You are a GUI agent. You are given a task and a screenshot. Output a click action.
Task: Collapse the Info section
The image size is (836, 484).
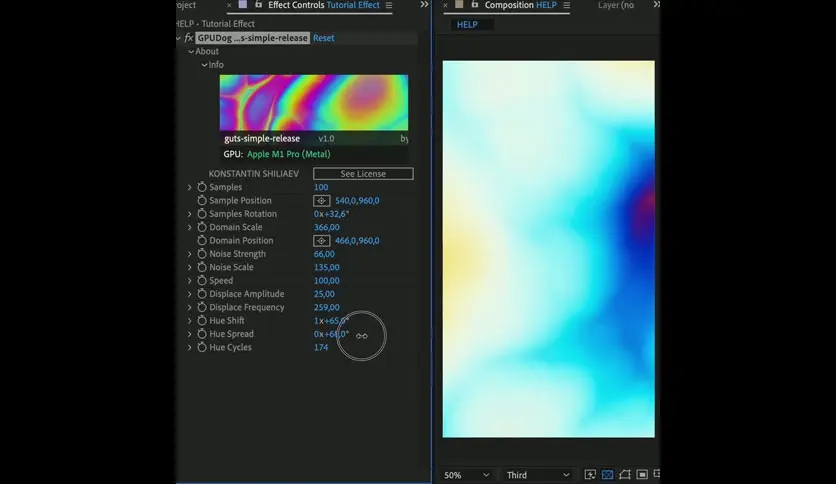pos(204,65)
